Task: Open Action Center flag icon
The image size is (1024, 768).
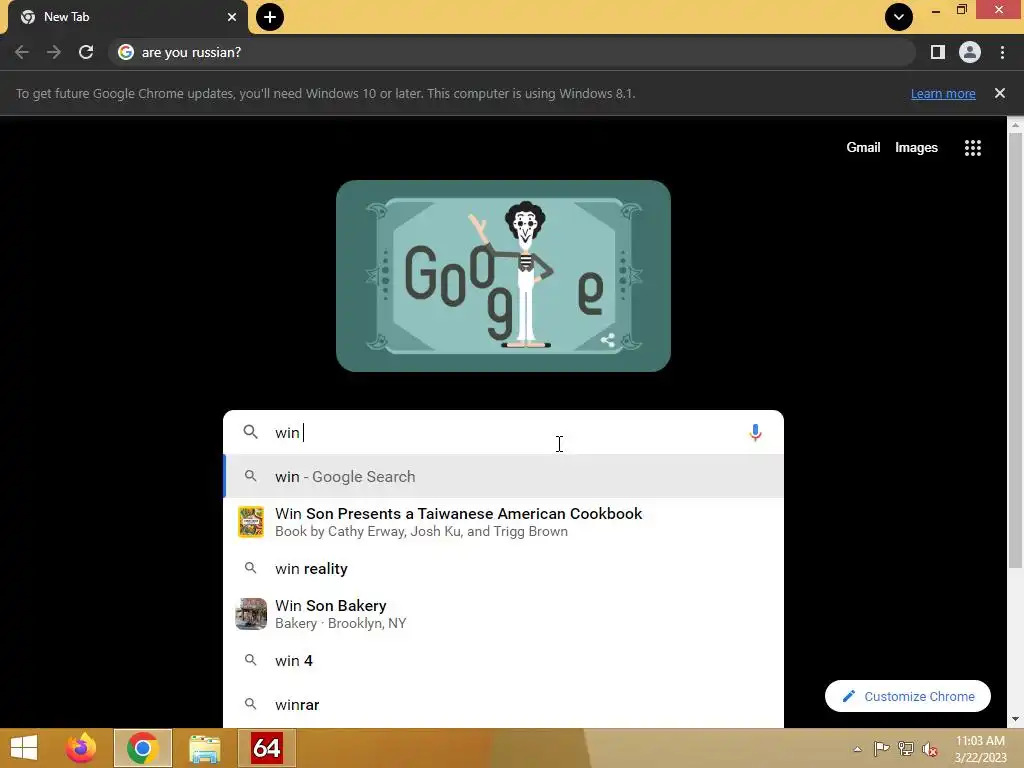Action: 881,748
